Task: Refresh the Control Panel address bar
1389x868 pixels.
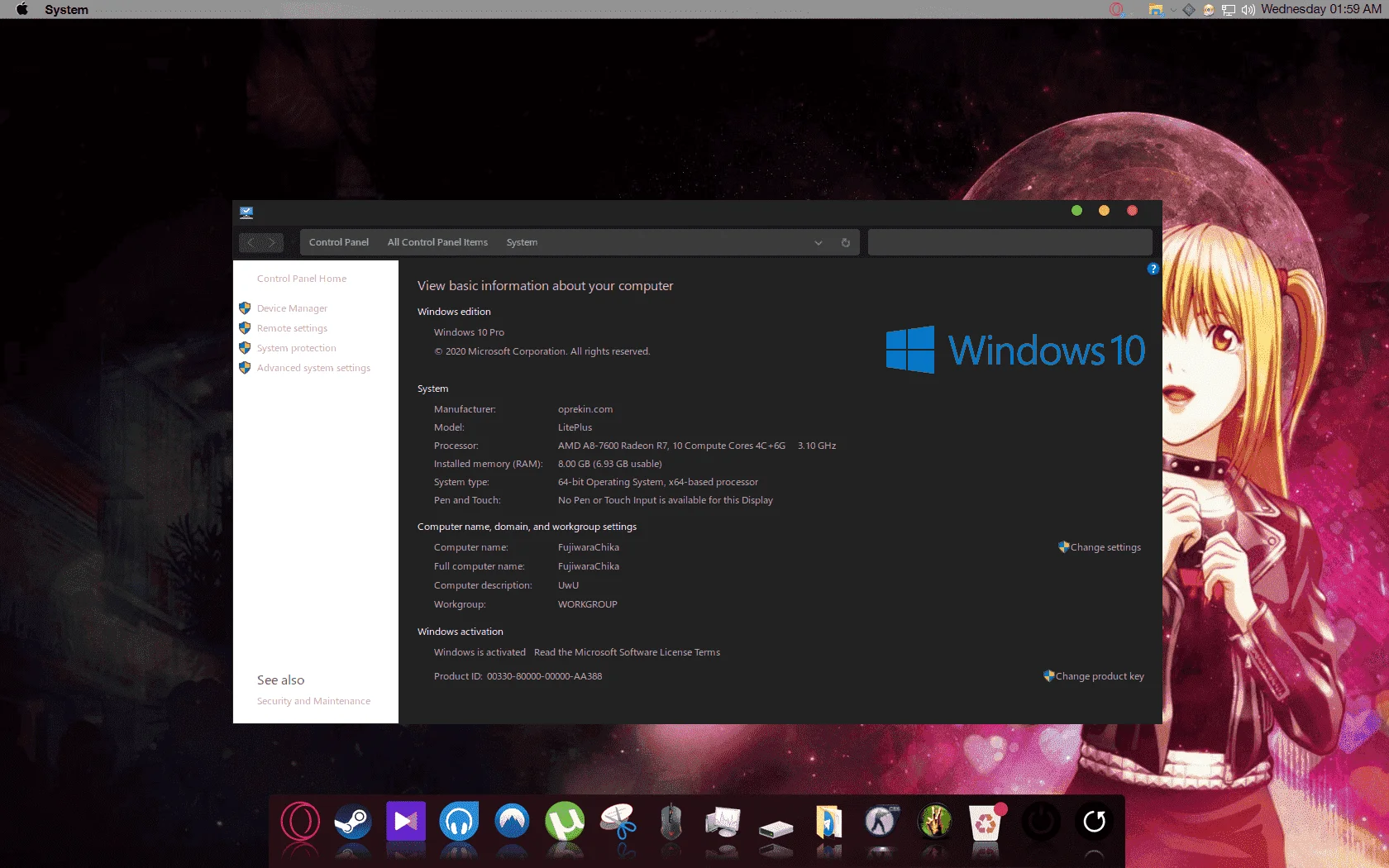Action: point(845,242)
